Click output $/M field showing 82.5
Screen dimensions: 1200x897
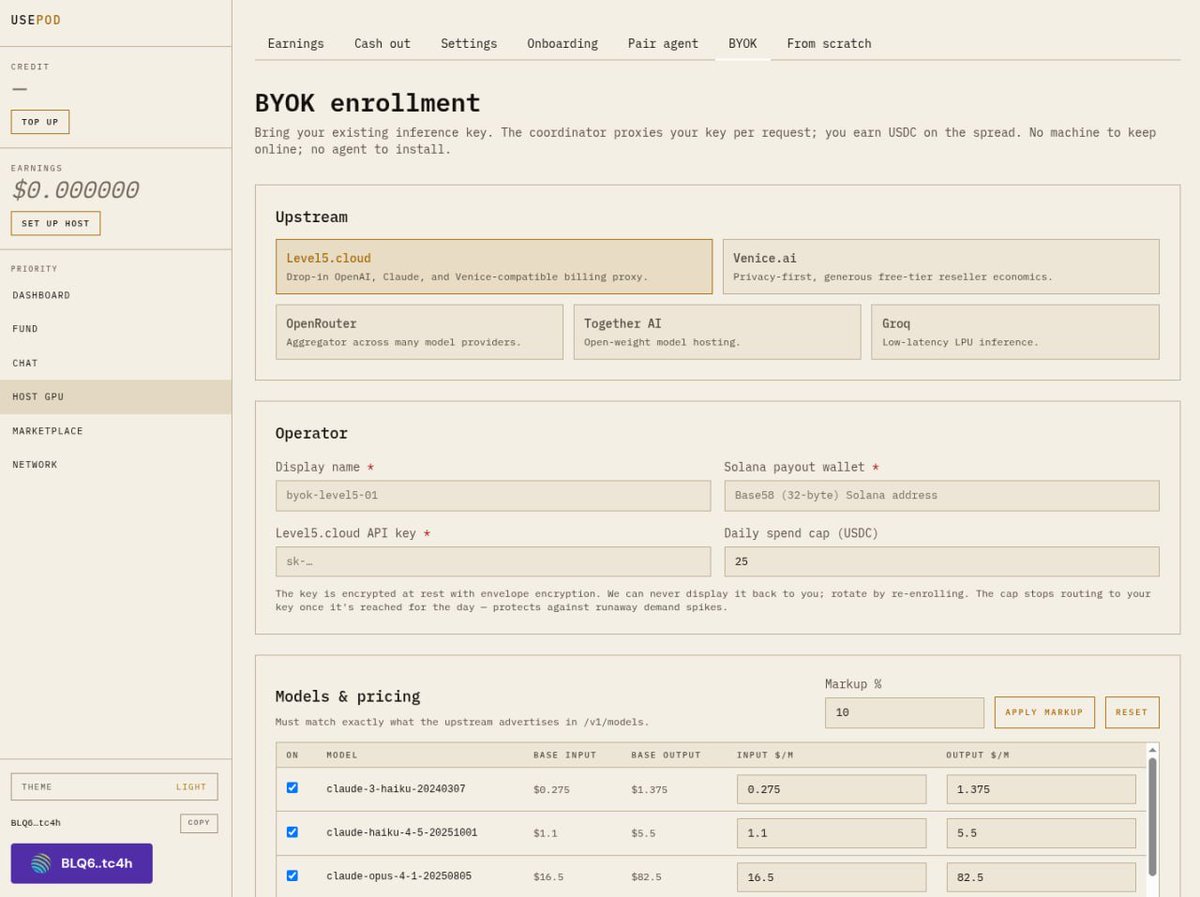[x=1041, y=877]
